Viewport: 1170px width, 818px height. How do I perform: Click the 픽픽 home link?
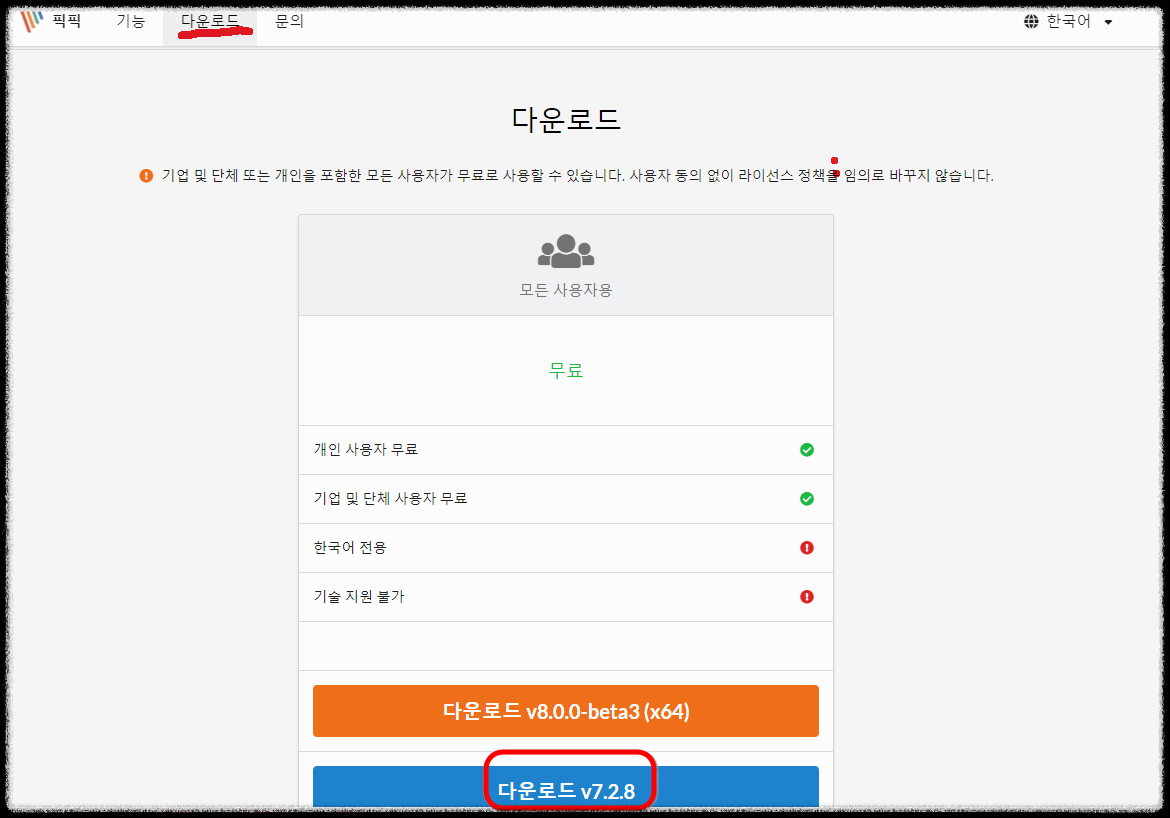(x=65, y=20)
